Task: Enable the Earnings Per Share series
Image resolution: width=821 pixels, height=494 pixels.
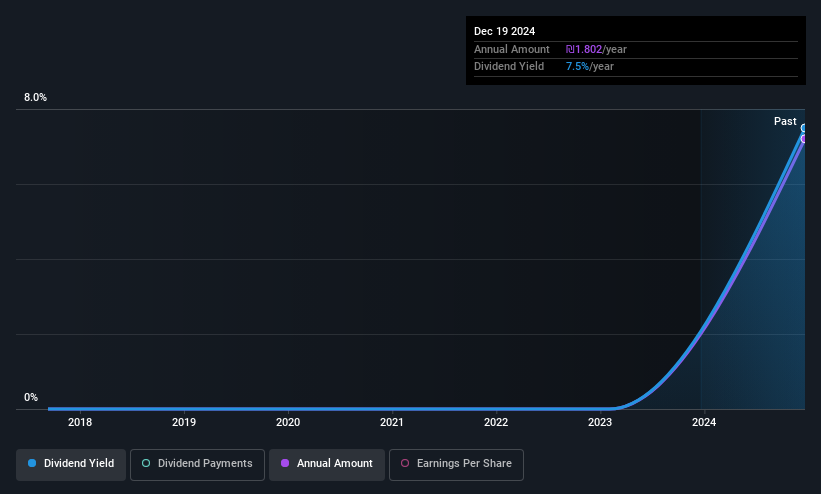Action: pyautogui.click(x=456, y=464)
